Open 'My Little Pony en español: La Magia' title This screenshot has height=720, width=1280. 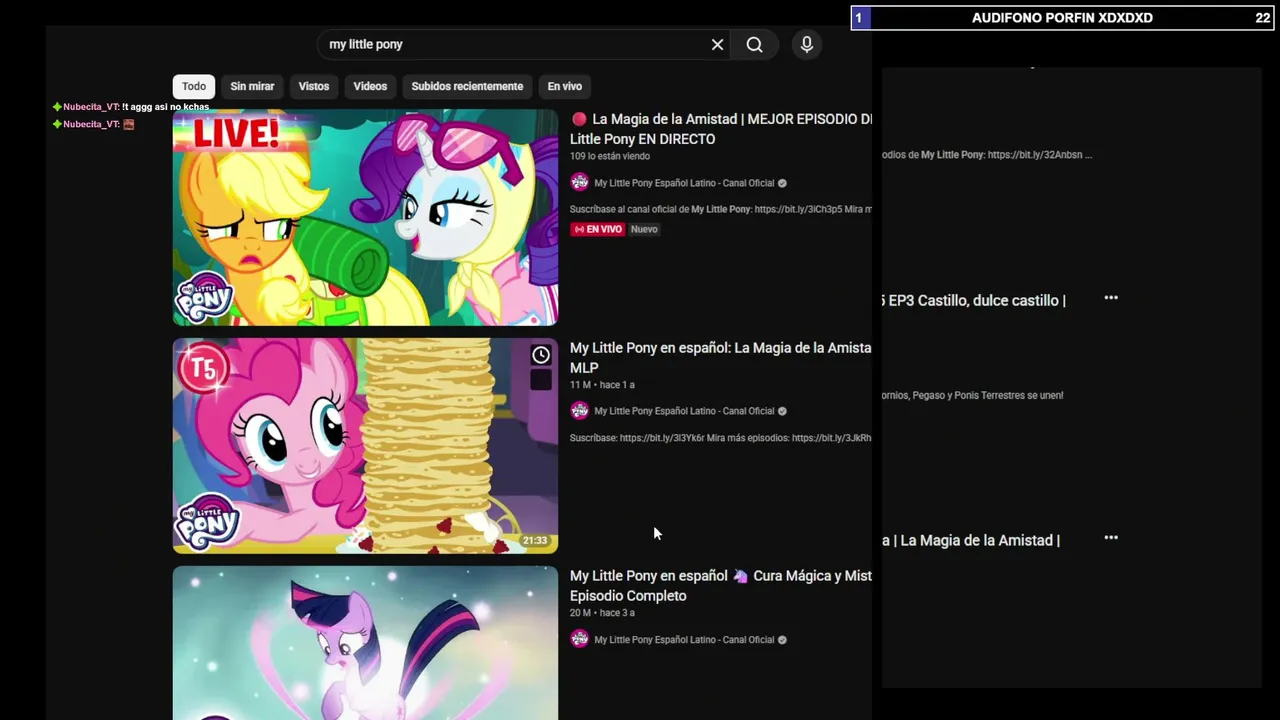pyautogui.click(x=720, y=357)
